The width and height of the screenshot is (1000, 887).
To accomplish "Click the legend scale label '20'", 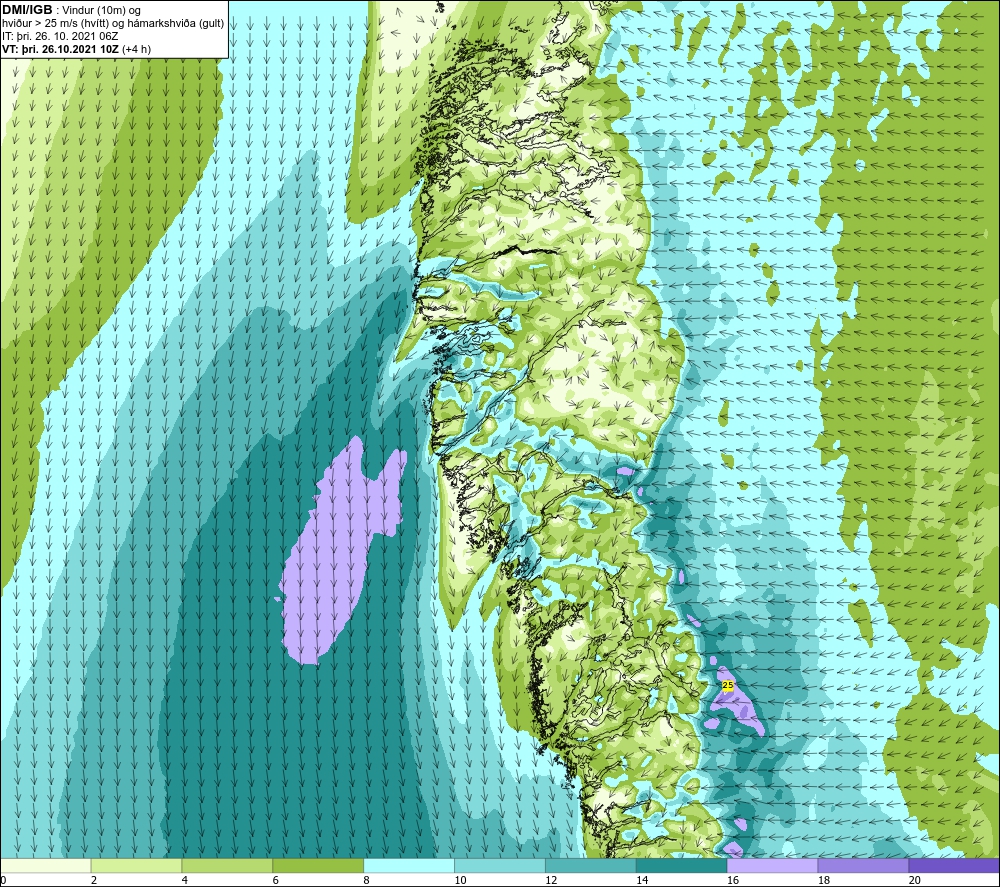I will (x=915, y=880).
